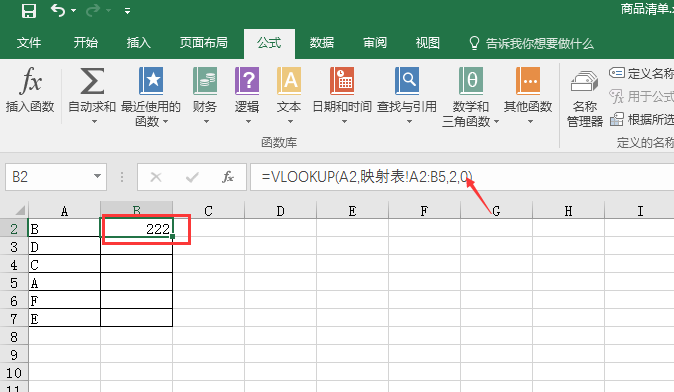Click the 告诉我你想要做什么 search box
The width and height of the screenshot is (674, 392).
tap(531, 43)
